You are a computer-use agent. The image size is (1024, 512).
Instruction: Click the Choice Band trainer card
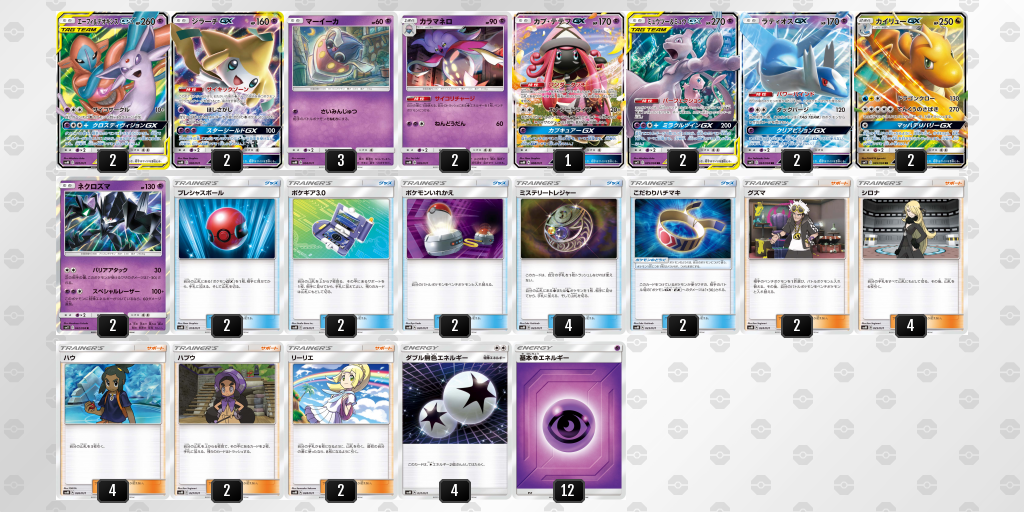[682, 256]
